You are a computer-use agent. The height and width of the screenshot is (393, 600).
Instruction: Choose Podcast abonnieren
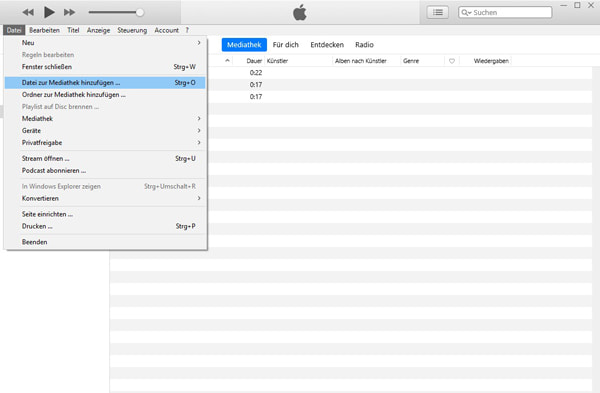(x=105, y=171)
